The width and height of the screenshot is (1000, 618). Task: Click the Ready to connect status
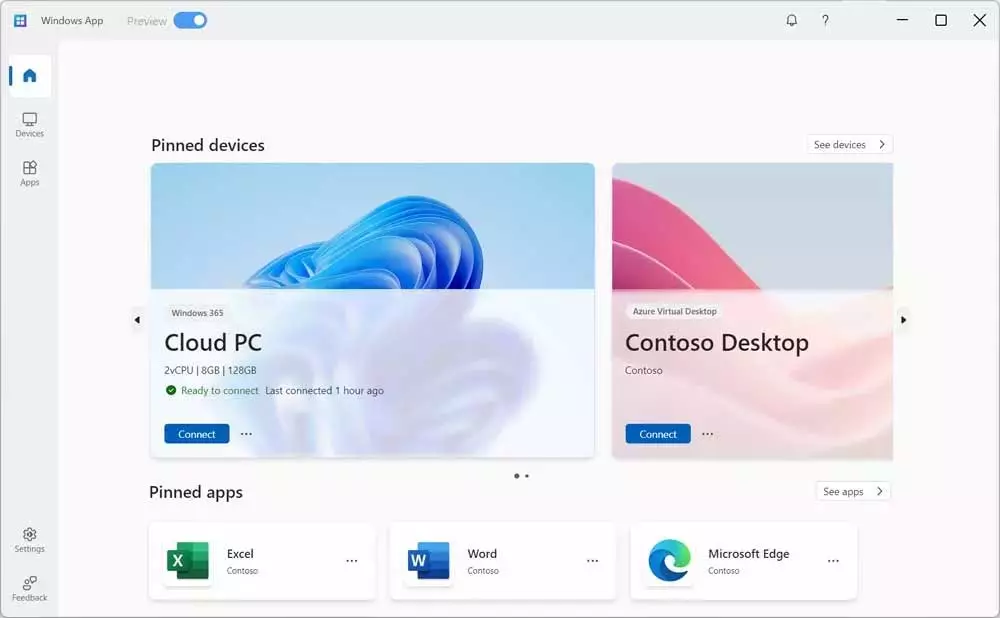(x=219, y=390)
